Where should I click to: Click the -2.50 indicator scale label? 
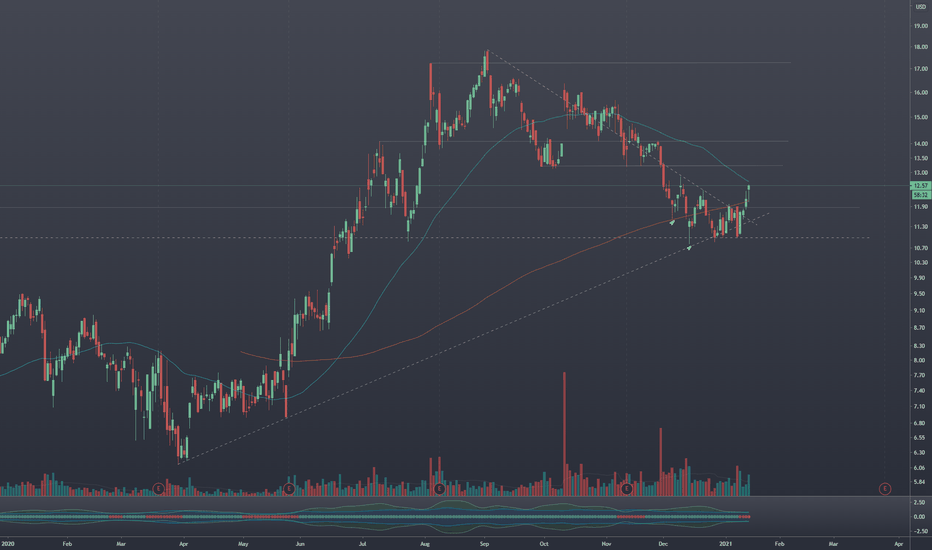(x=920, y=532)
